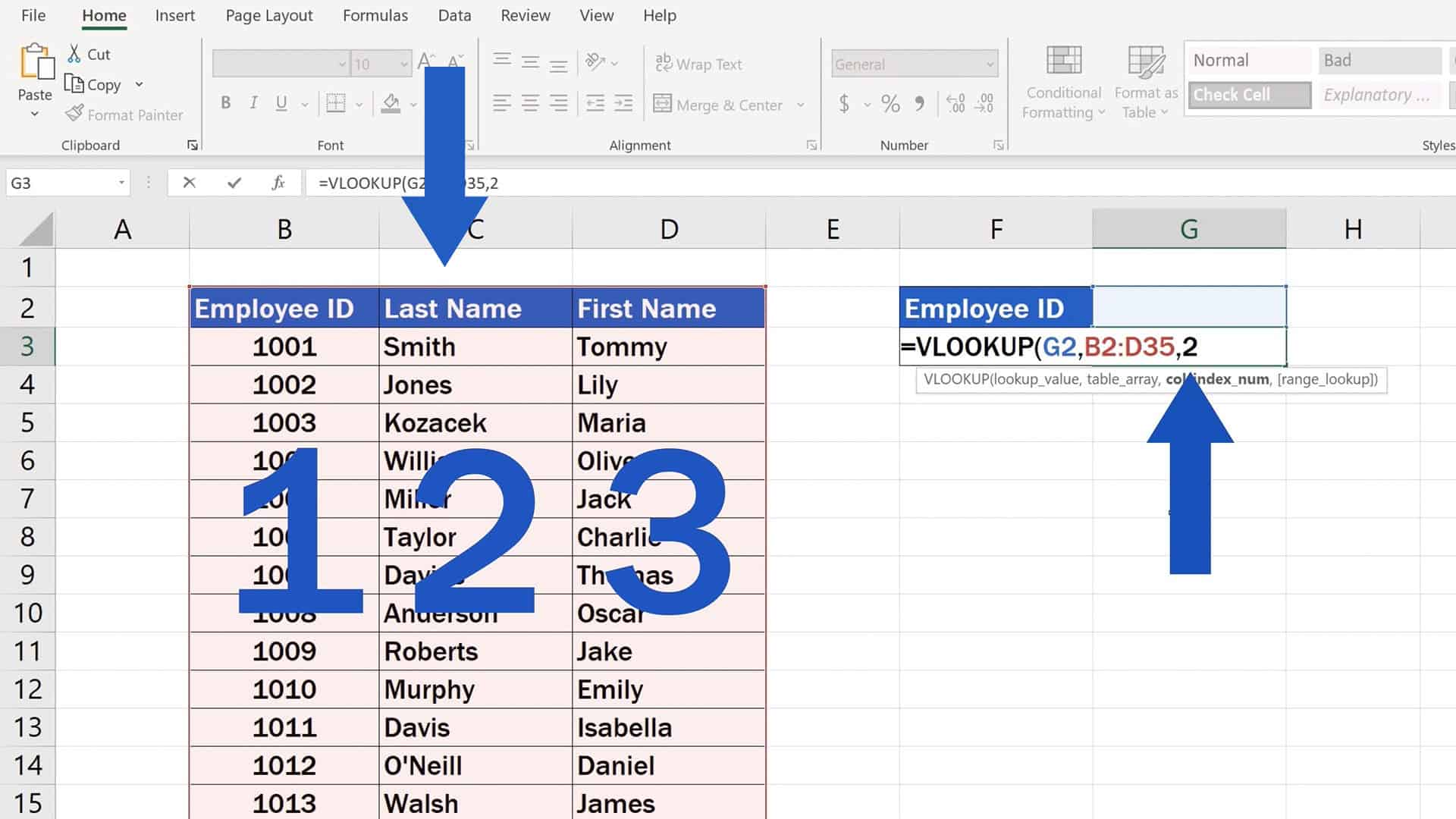
Task: Click the Underline formatting icon
Action: [x=280, y=103]
